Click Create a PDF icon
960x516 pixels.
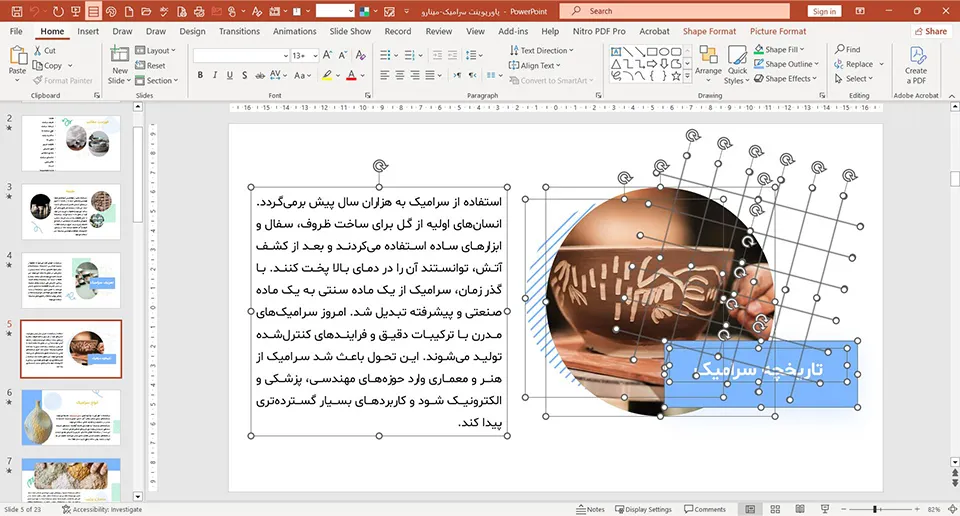pos(916,65)
